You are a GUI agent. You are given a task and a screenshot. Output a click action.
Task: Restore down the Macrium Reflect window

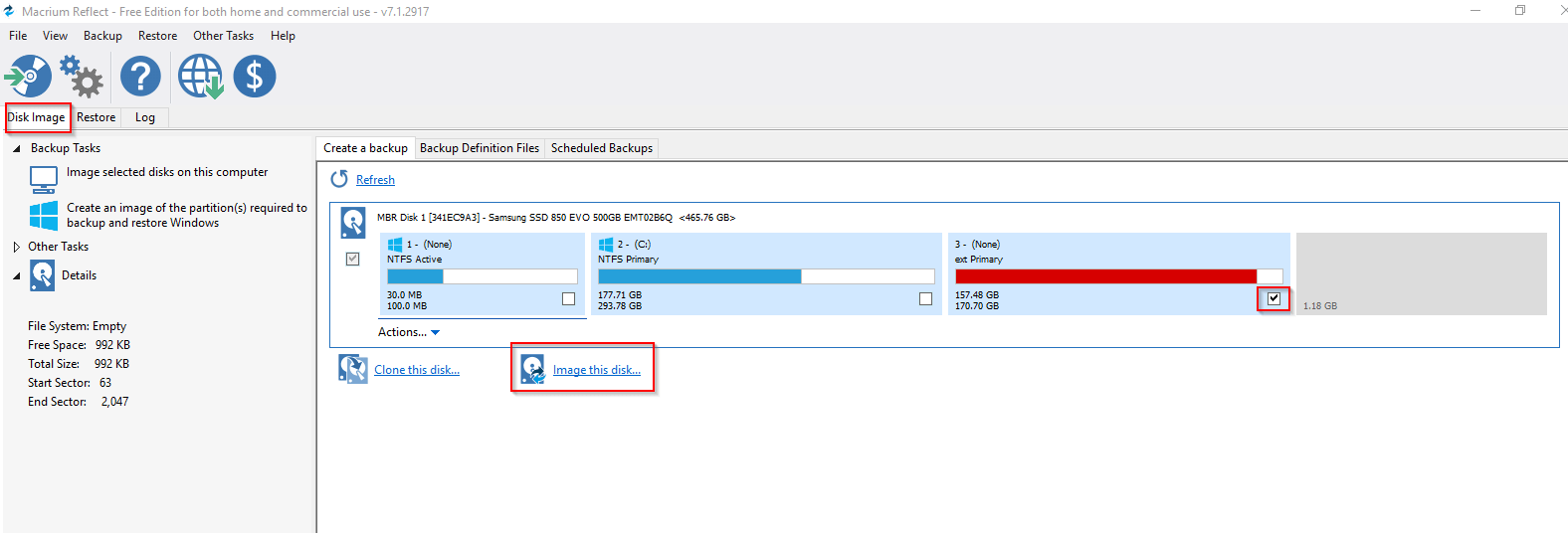tap(1520, 11)
